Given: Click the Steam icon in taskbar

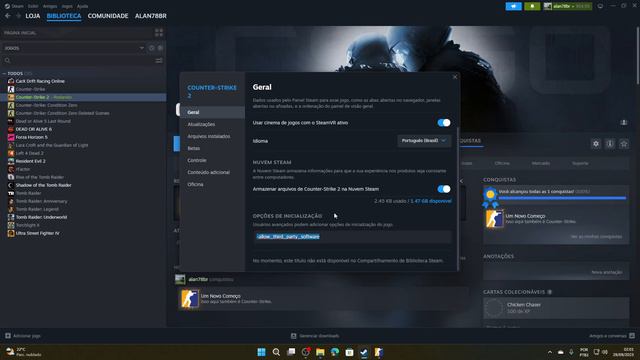Looking at the screenshot, I should (x=364, y=352).
